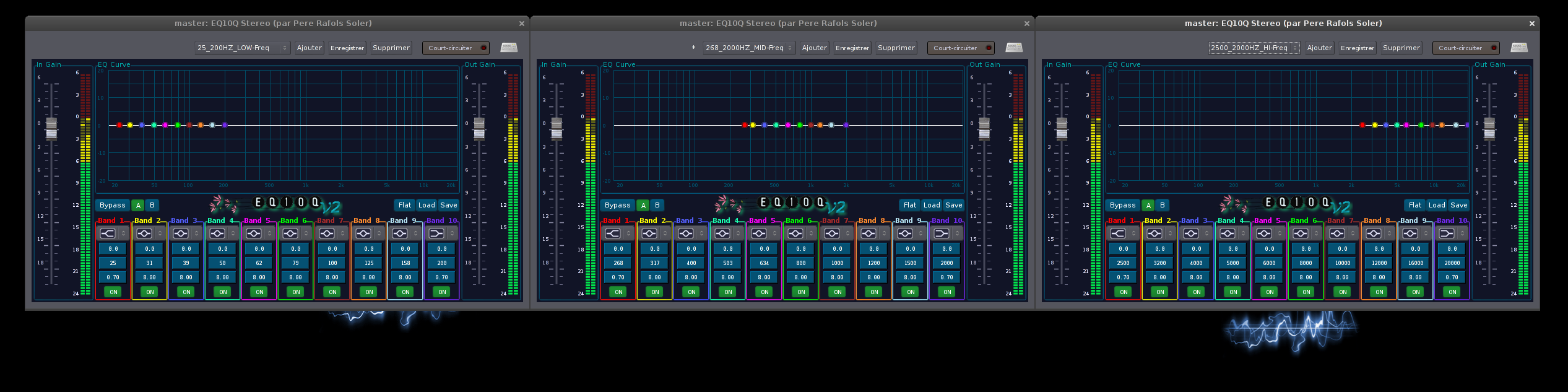The image size is (1568, 392).
Task: Toggle Court-circuiter in the HI-Freq window
Action: tap(1465, 48)
